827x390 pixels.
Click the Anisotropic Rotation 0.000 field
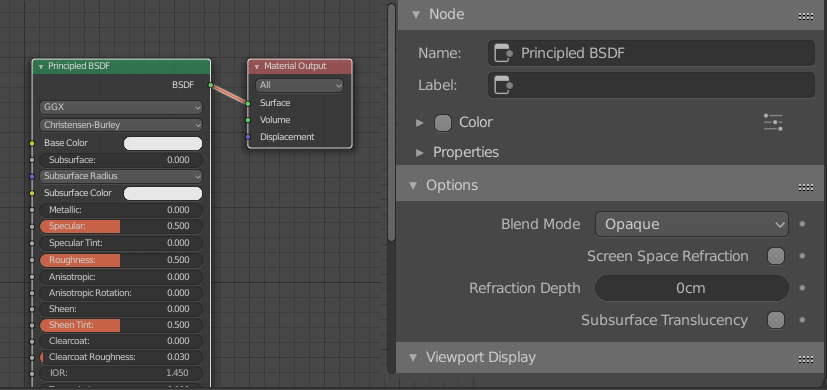pos(121,293)
